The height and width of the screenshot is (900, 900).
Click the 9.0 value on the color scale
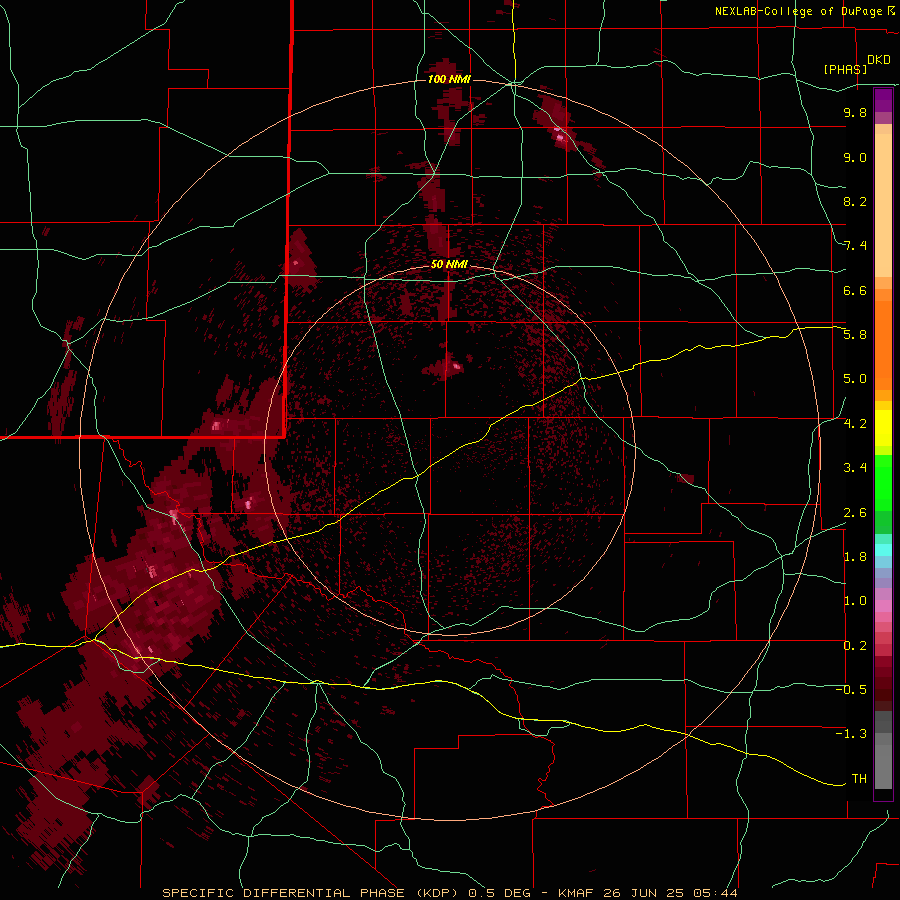pos(855,157)
